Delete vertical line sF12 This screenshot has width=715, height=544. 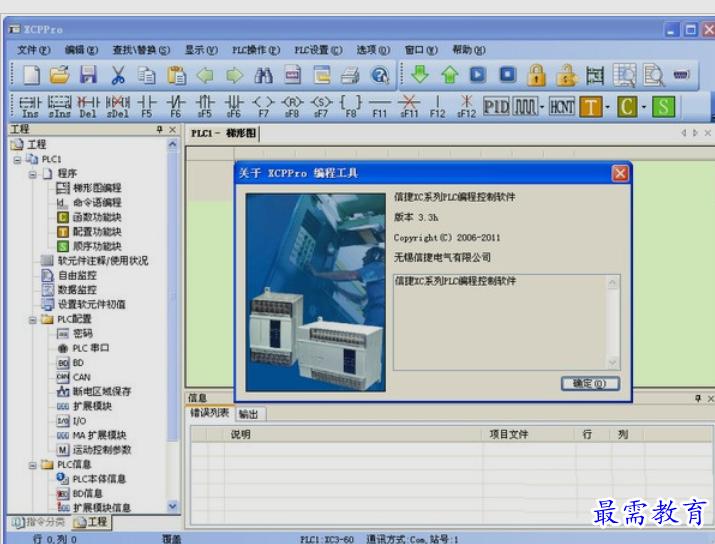pos(466,107)
